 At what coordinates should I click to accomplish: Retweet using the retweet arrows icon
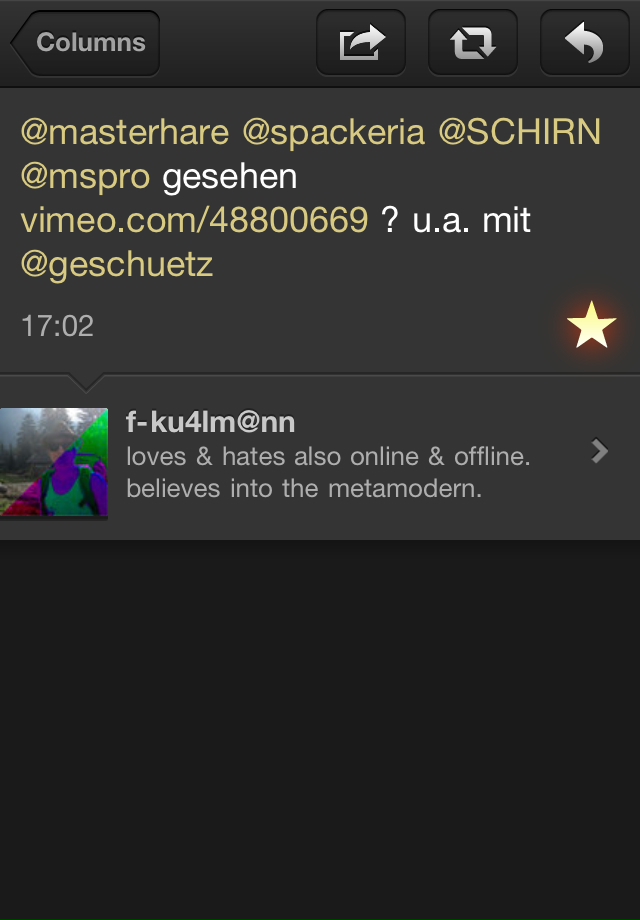pos(473,42)
